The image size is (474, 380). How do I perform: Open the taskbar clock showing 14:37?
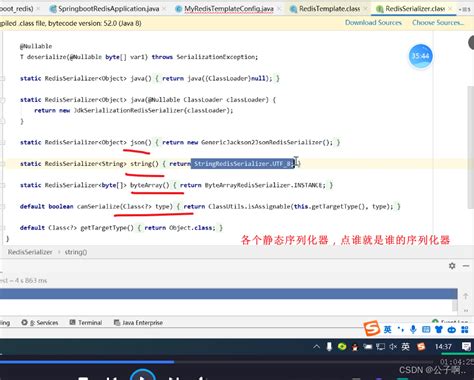tap(443, 347)
